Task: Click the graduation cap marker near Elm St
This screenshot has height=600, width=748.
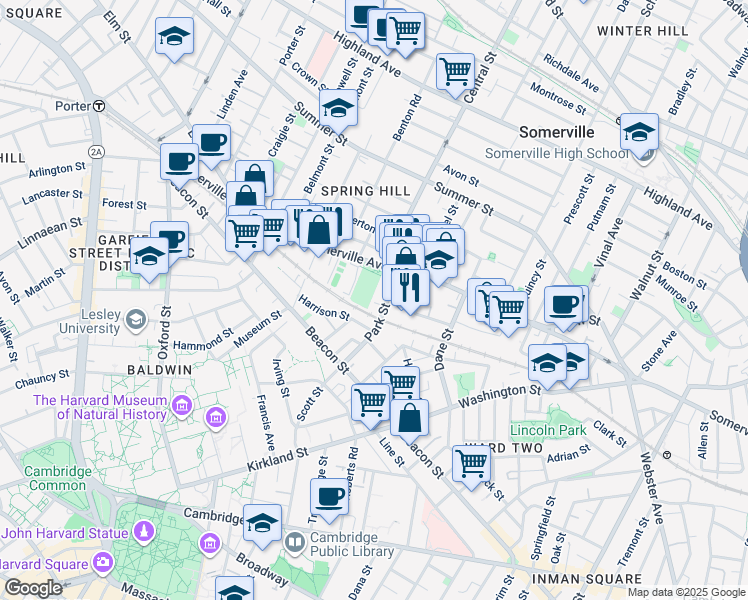Action: tap(174, 38)
